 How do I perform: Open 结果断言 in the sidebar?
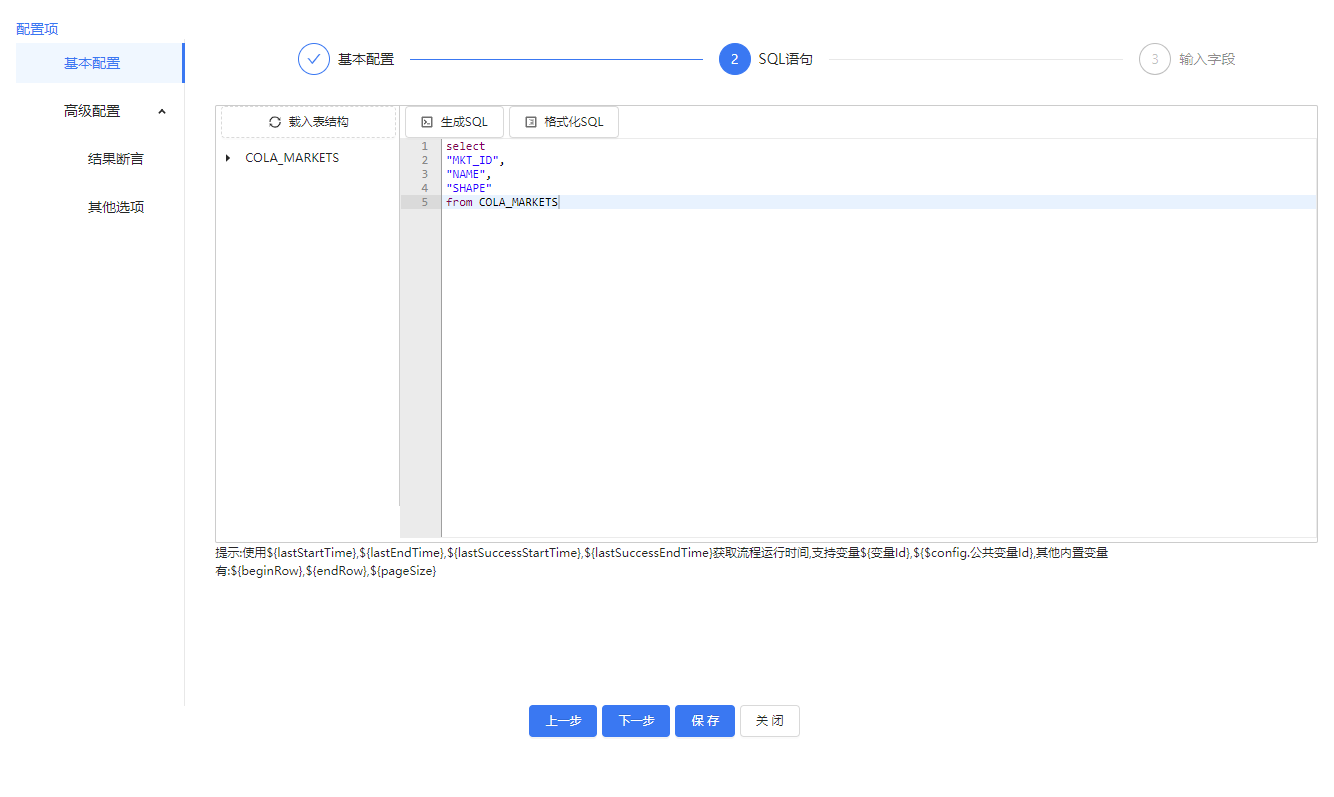(x=116, y=159)
